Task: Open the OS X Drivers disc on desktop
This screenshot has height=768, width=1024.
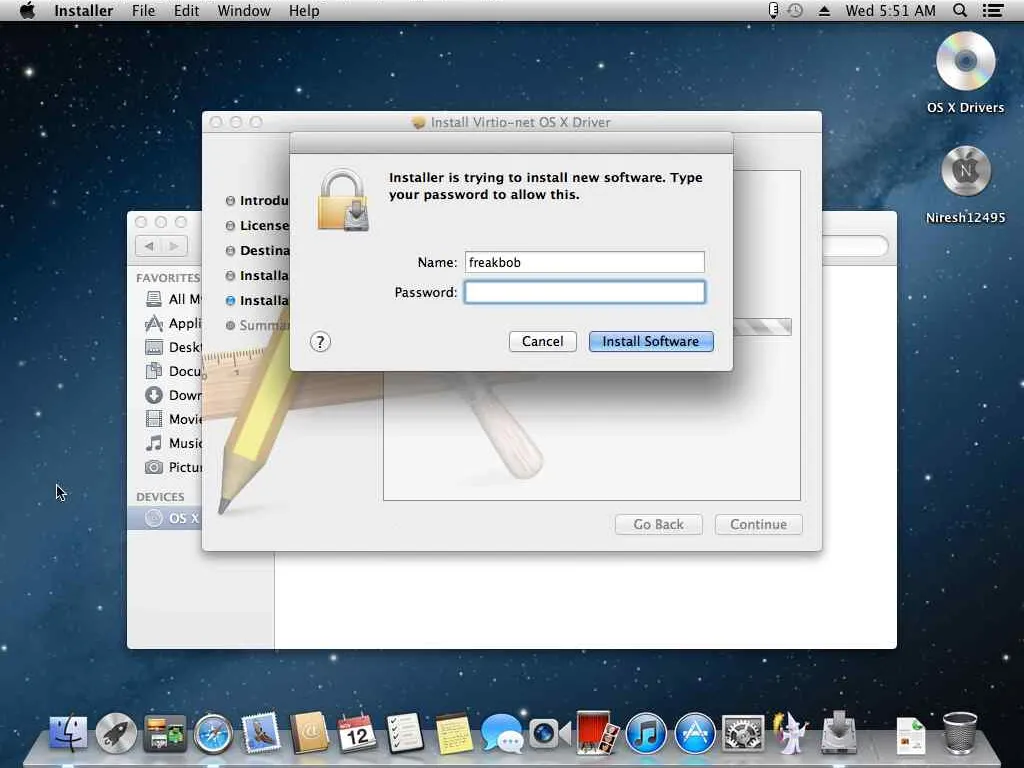Action: click(x=965, y=73)
